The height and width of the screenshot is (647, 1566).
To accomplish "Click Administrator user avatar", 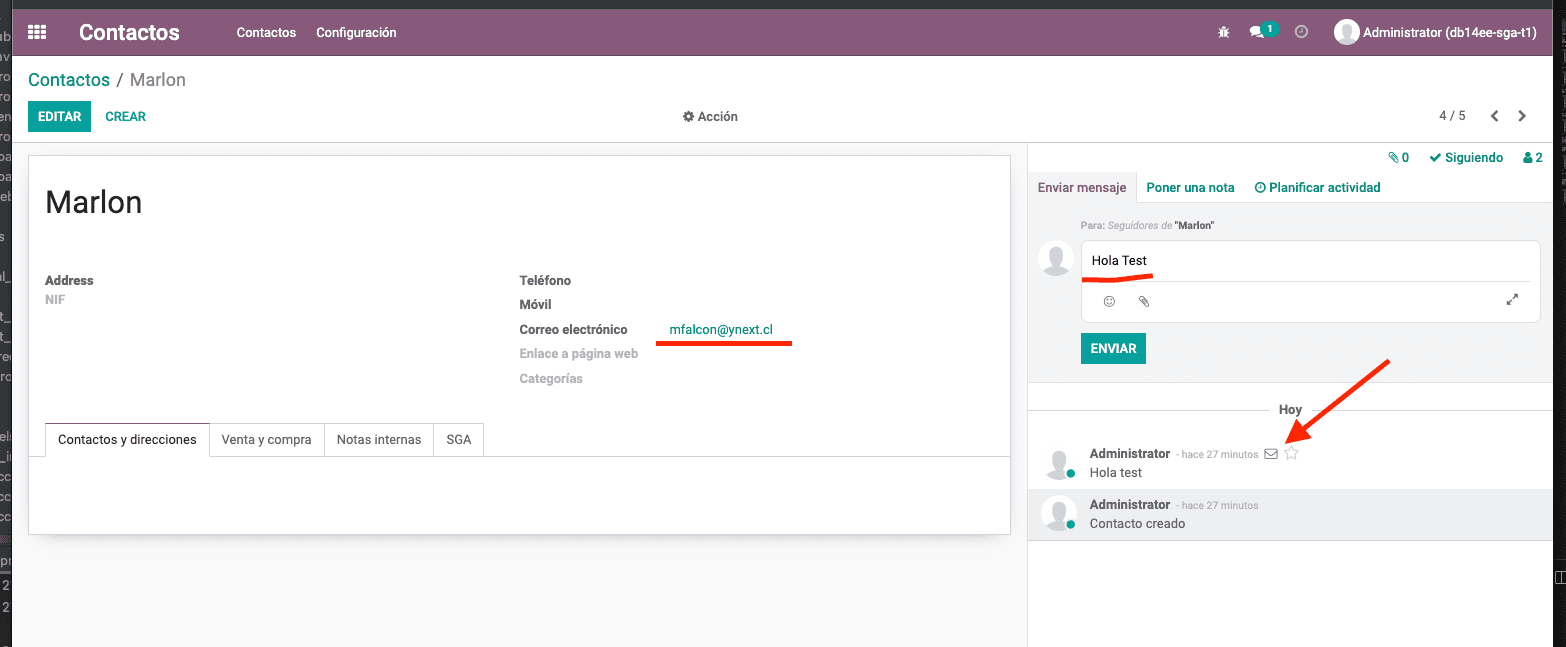I will (x=1347, y=32).
